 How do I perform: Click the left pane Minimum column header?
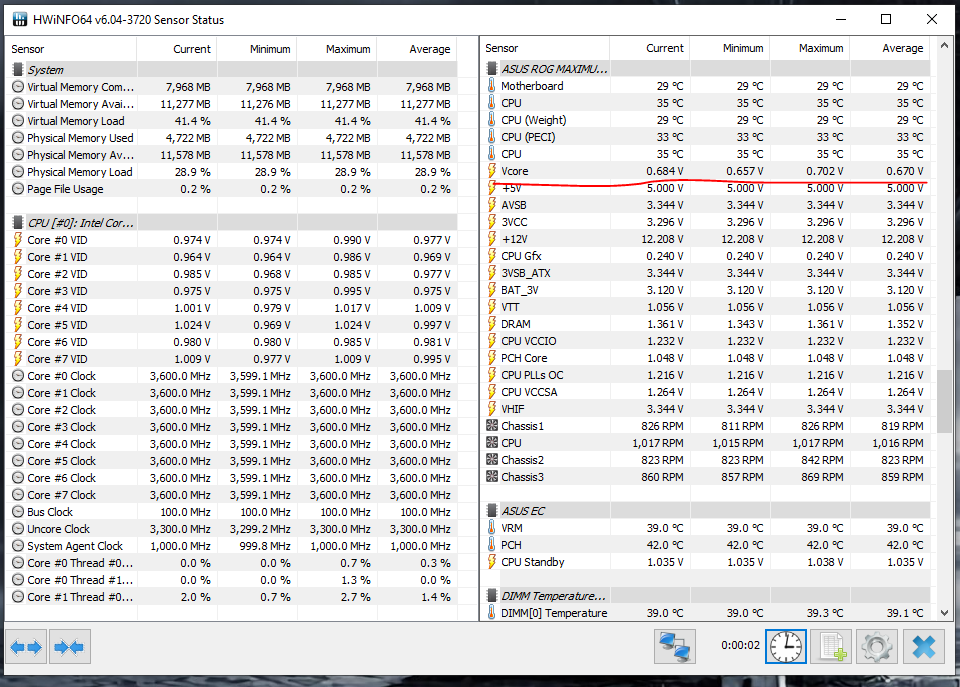[x=257, y=49]
